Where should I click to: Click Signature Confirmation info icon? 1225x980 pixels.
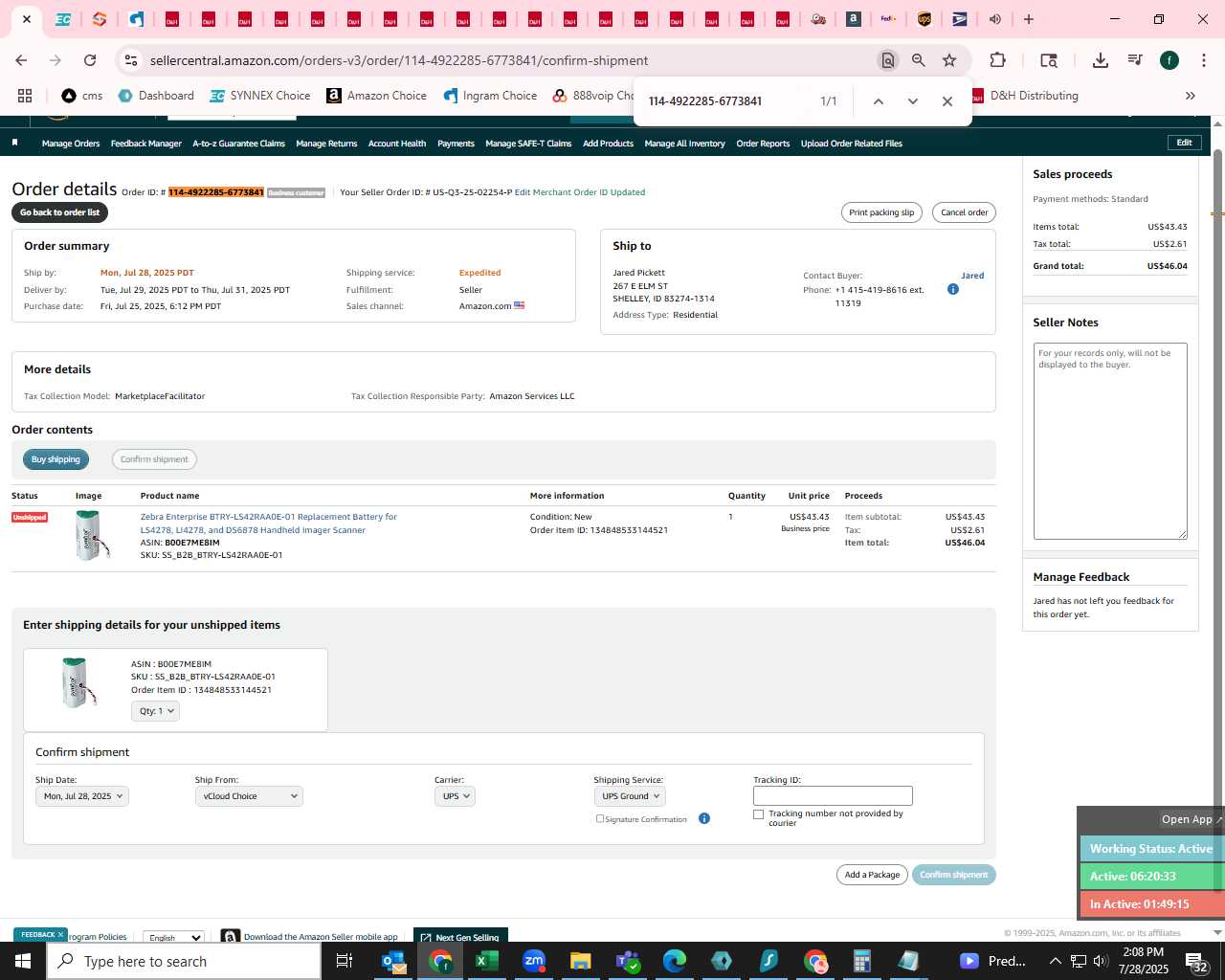pos(704,818)
